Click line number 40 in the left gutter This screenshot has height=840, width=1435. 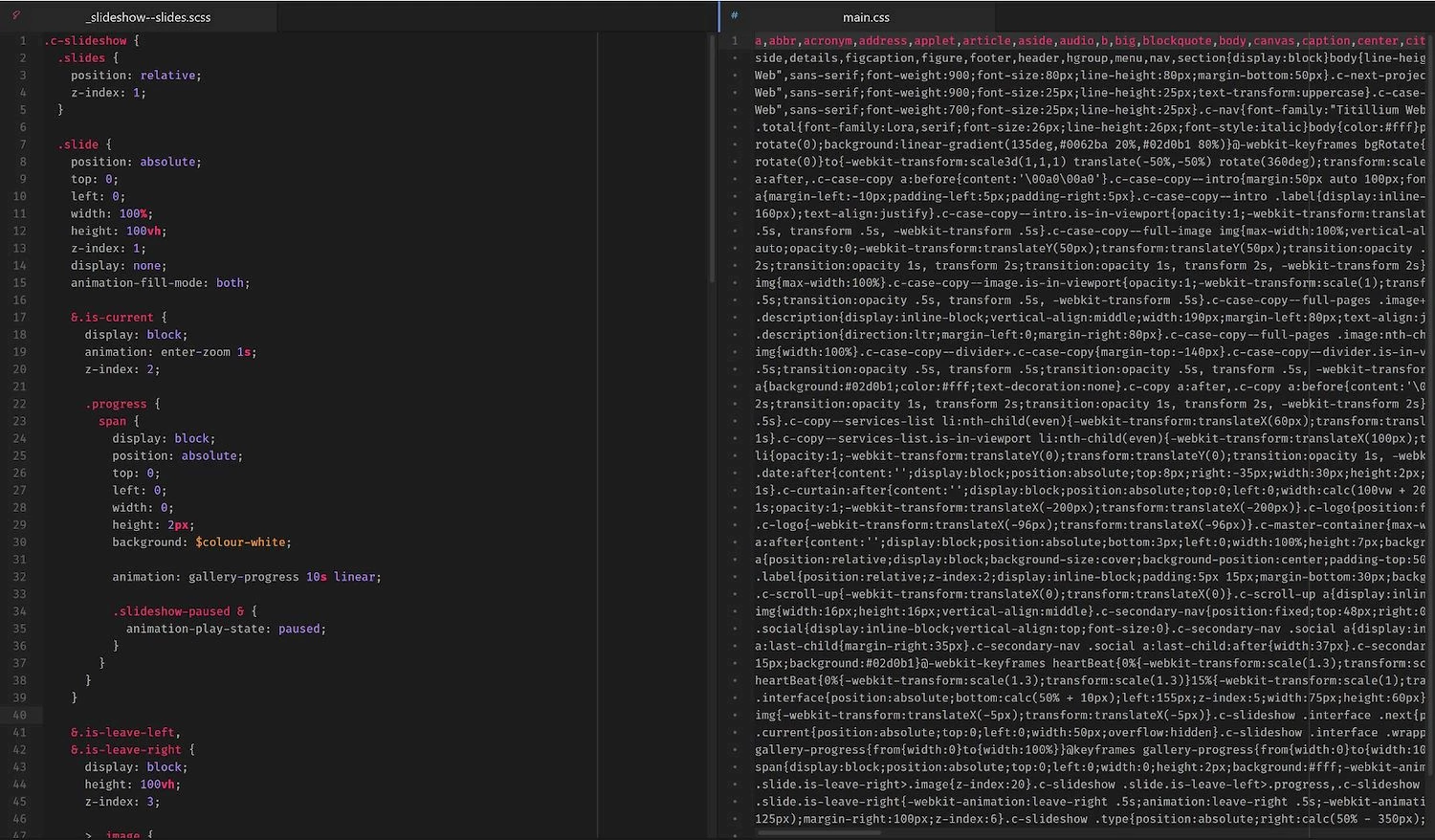pos(20,716)
